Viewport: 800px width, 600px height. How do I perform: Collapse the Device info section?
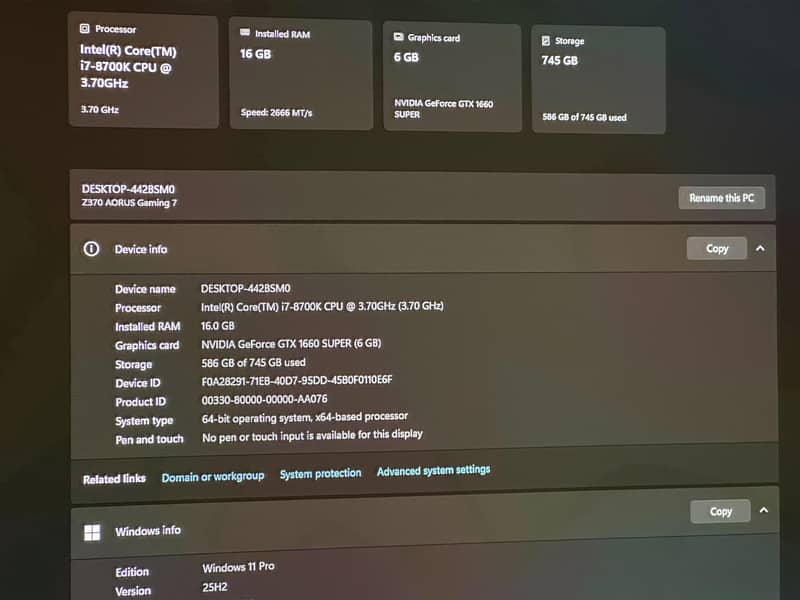coord(760,248)
